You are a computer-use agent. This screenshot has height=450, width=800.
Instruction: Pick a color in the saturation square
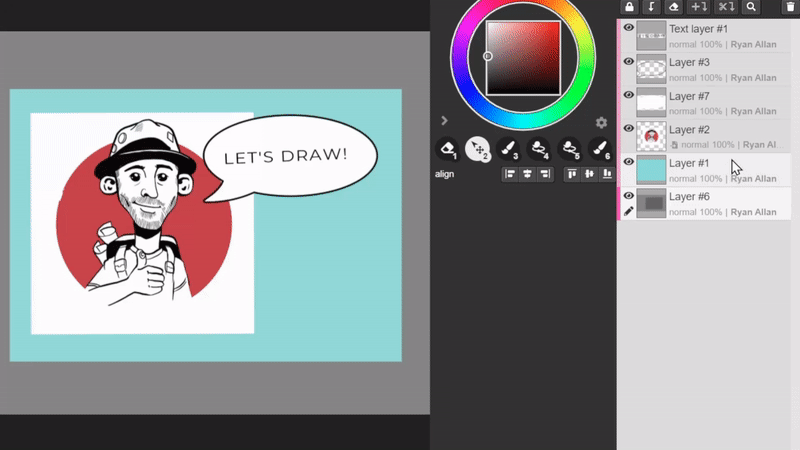coord(523,58)
